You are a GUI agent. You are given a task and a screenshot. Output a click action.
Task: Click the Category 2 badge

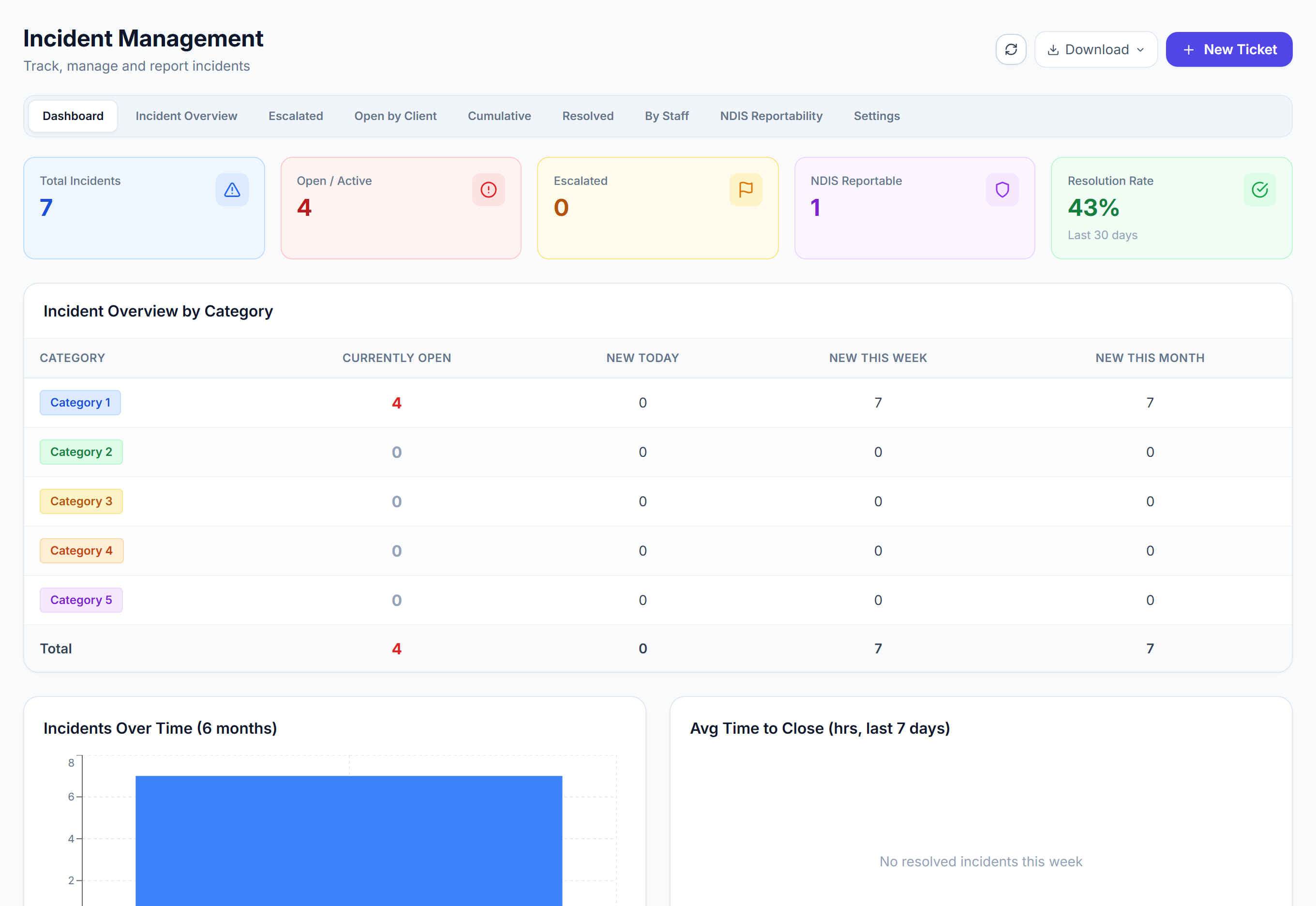click(81, 452)
